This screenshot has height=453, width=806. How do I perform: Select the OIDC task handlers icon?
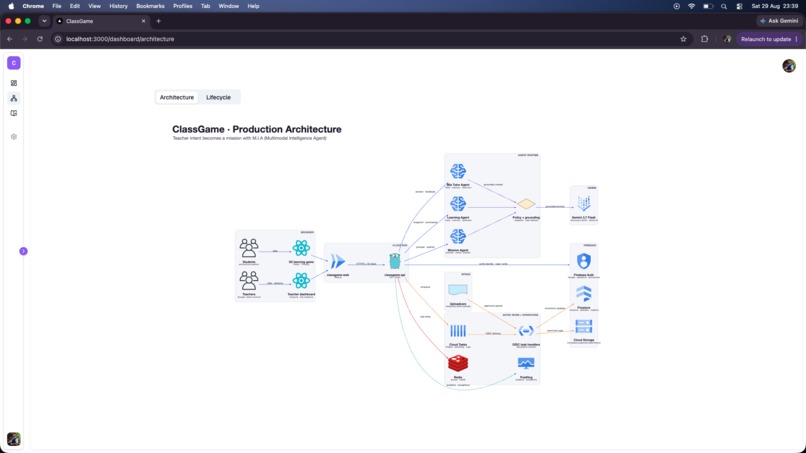526,331
